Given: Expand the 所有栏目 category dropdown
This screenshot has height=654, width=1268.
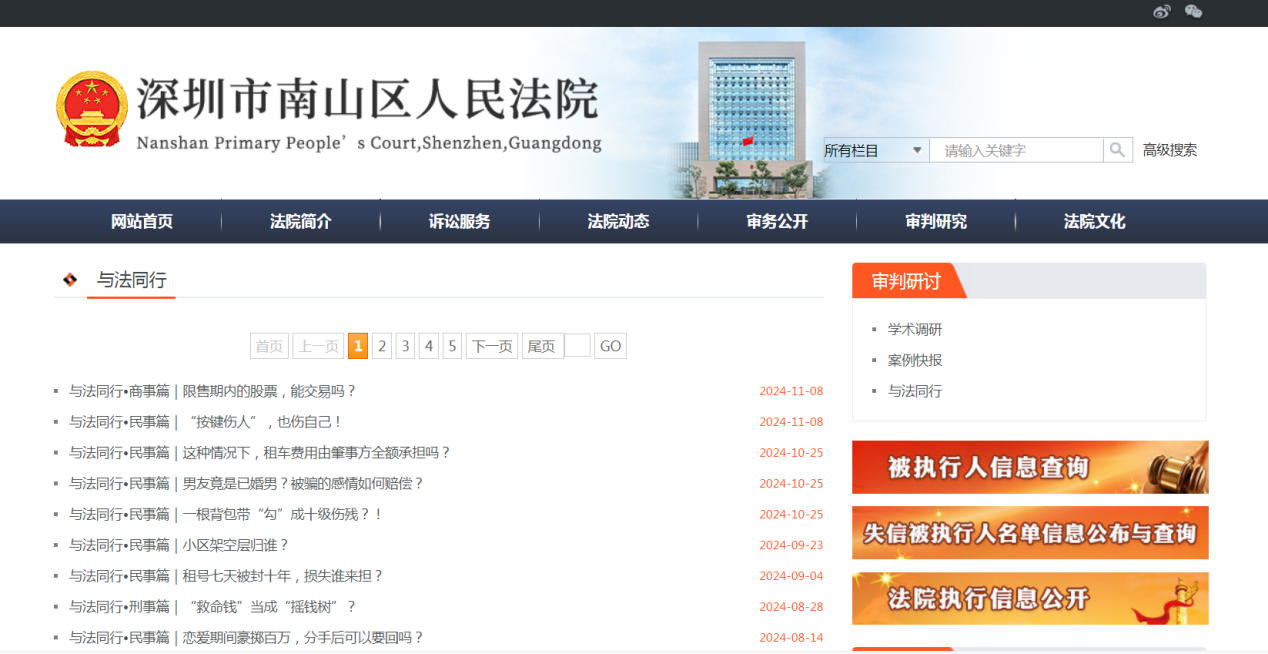Looking at the screenshot, I should [x=875, y=150].
